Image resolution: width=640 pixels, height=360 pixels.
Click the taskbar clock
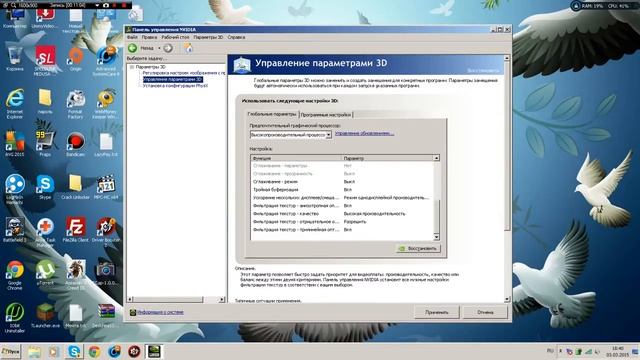618,351
